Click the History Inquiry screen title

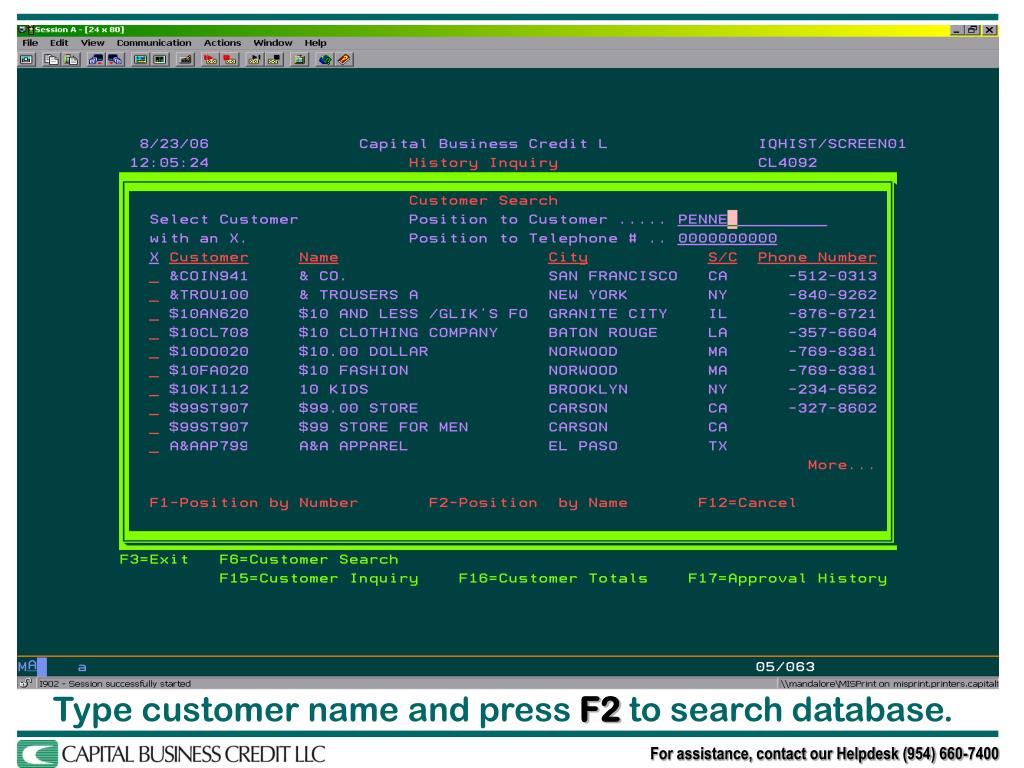pyautogui.click(x=483, y=163)
